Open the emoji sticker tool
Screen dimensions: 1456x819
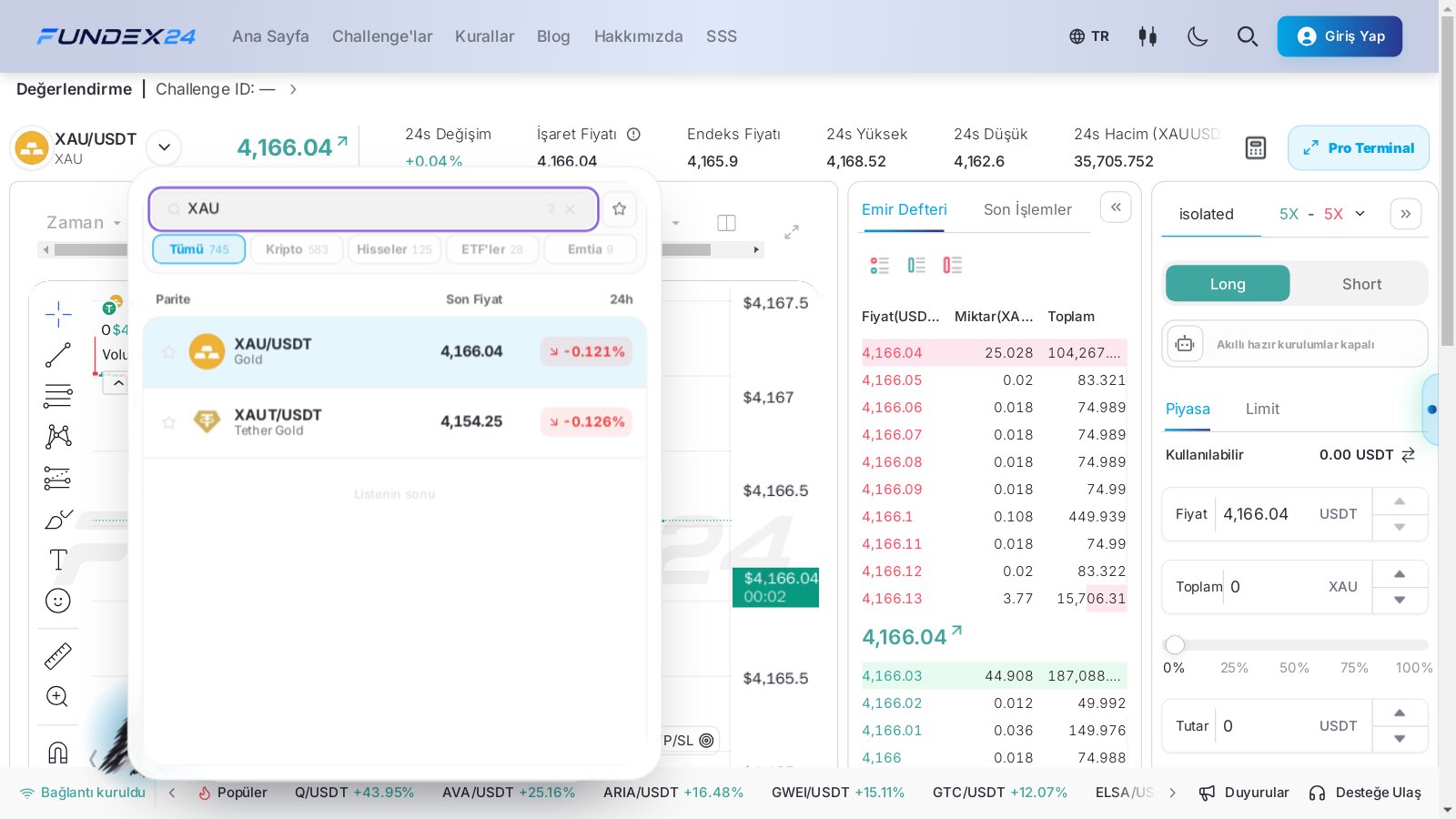[x=58, y=601]
